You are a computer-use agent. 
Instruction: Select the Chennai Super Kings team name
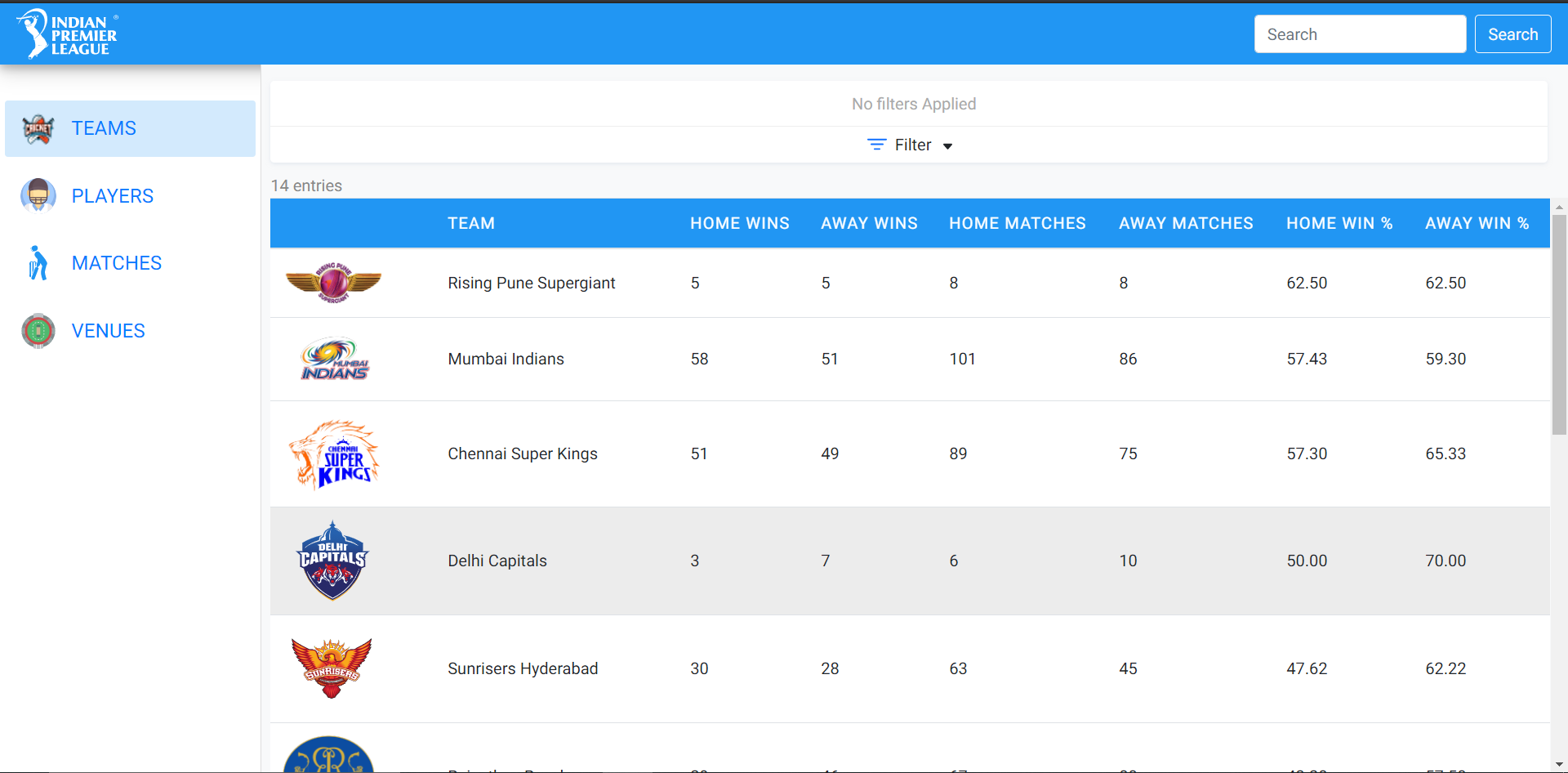tap(523, 454)
